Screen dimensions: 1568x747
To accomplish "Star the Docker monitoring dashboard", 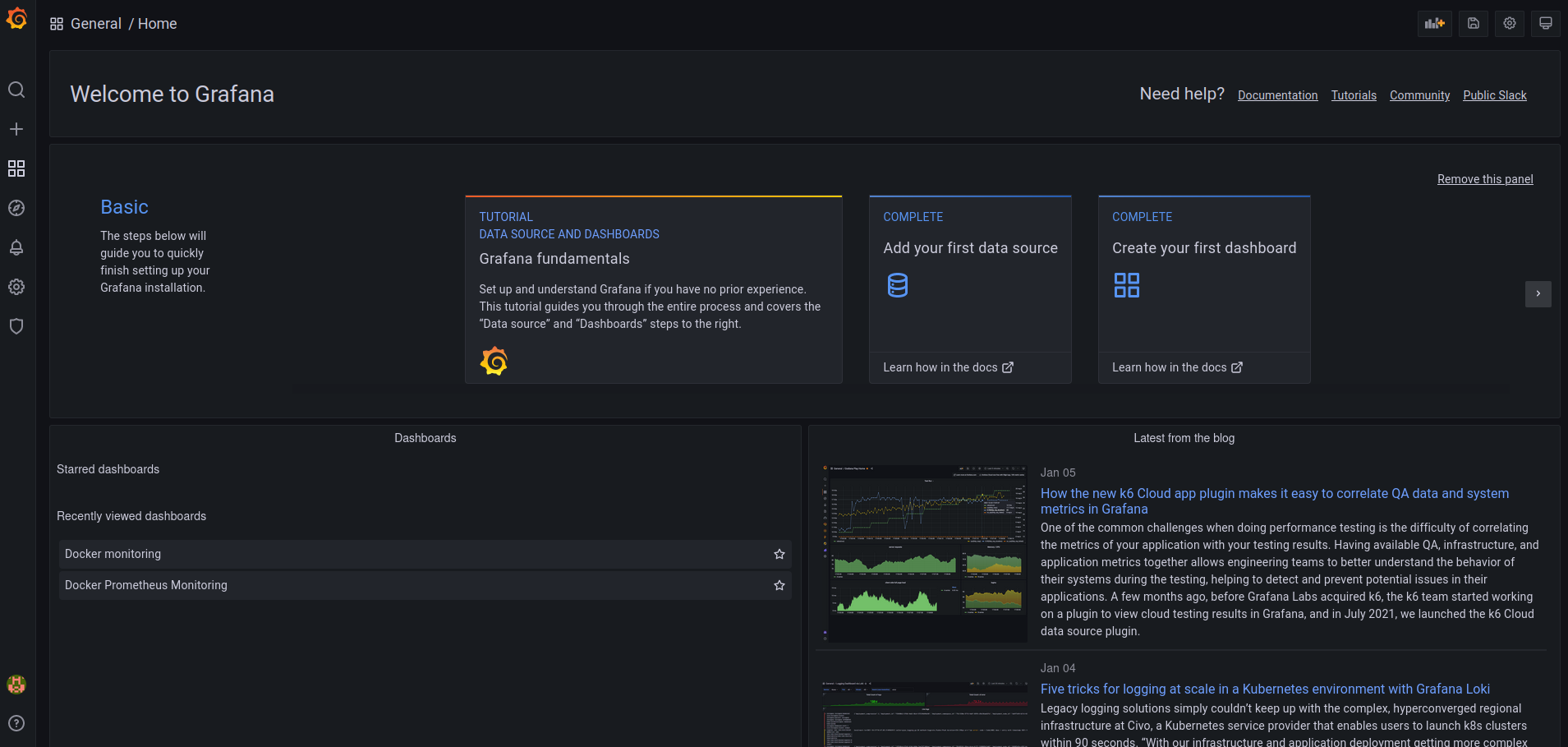I will (x=779, y=554).
